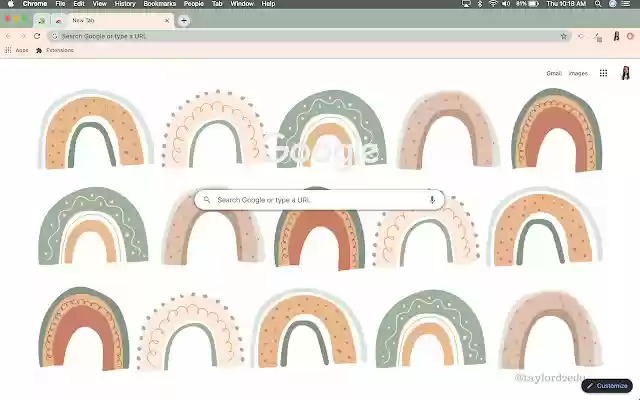Click the pencil extension icon in toolbar

coord(598,38)
